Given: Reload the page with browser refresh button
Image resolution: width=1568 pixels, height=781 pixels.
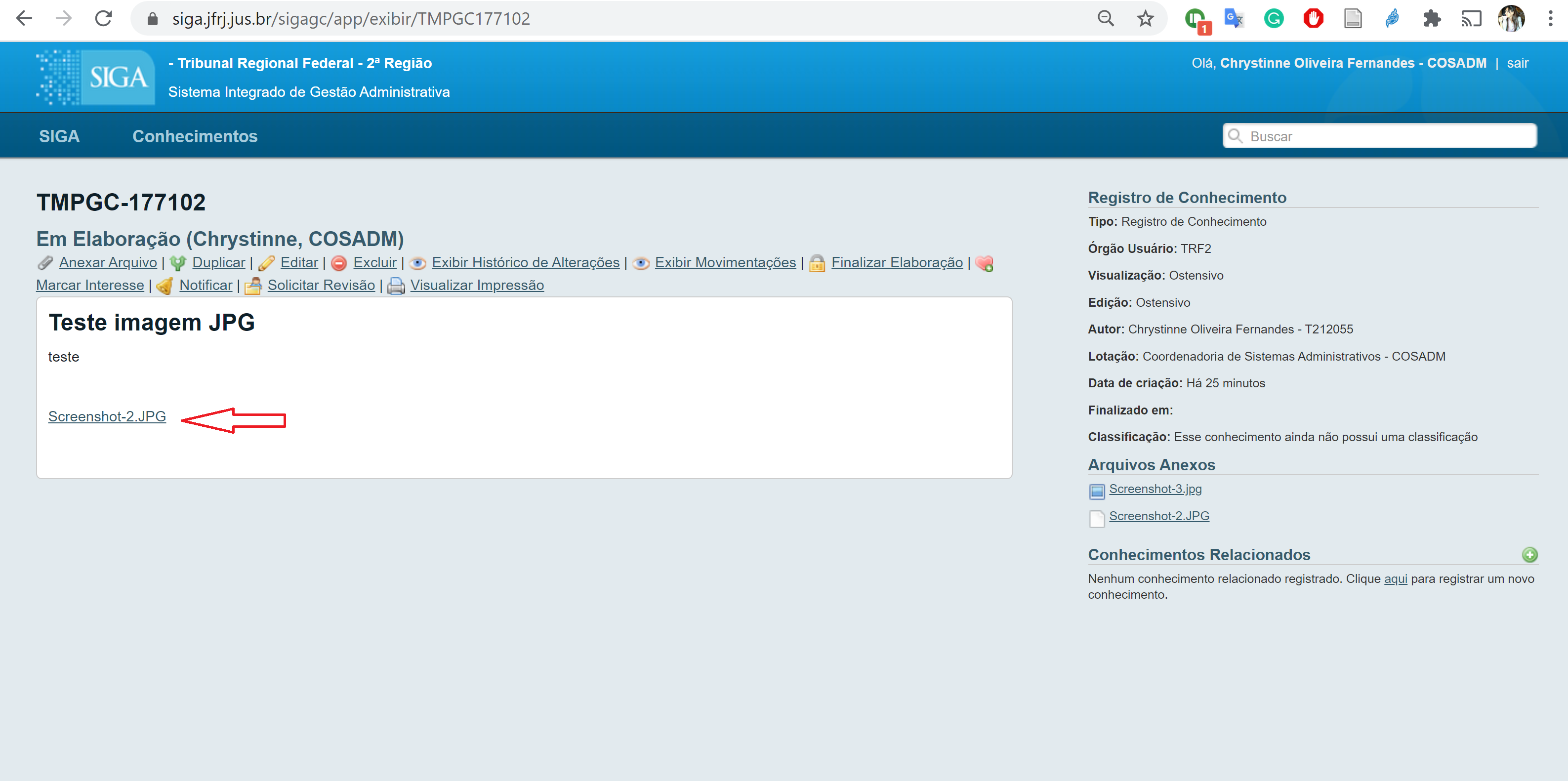Looking at the screenshot, I should (x=103, y=18).
